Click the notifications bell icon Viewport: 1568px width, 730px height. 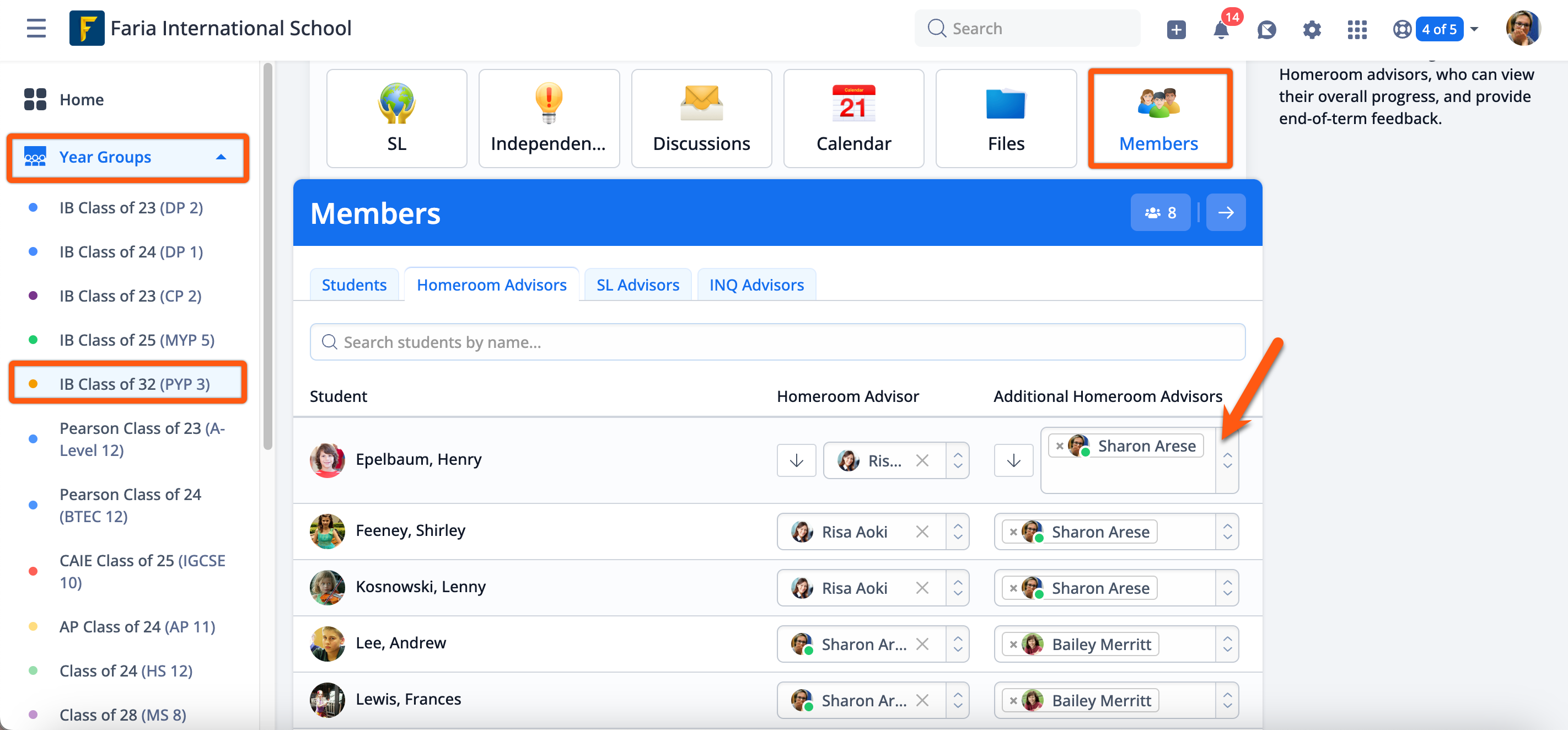click(1221, 29)
